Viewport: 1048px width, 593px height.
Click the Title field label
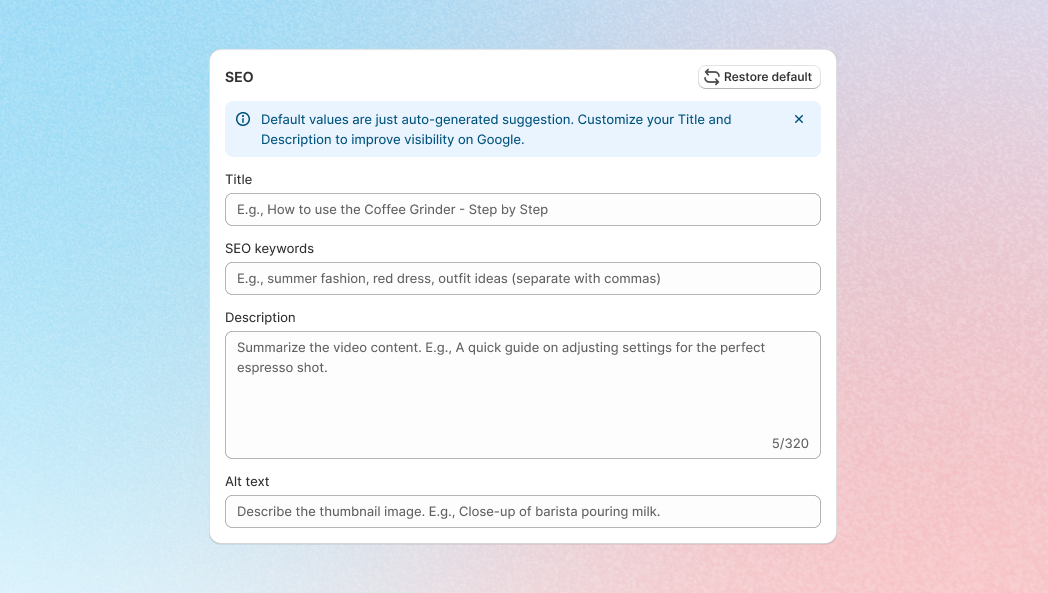[x=239, y=180]
